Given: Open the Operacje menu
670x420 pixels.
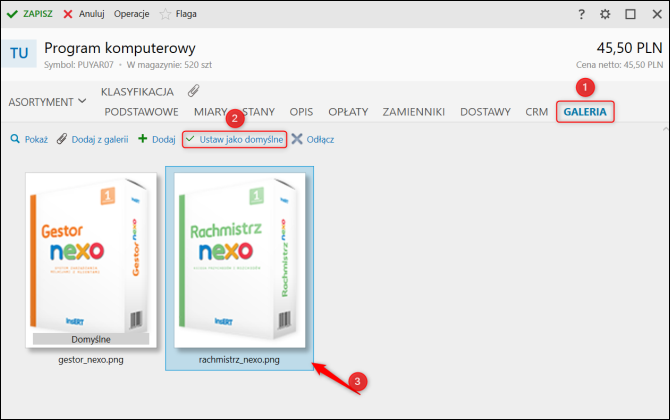Looking at the screenshot, I should (132, 14).
